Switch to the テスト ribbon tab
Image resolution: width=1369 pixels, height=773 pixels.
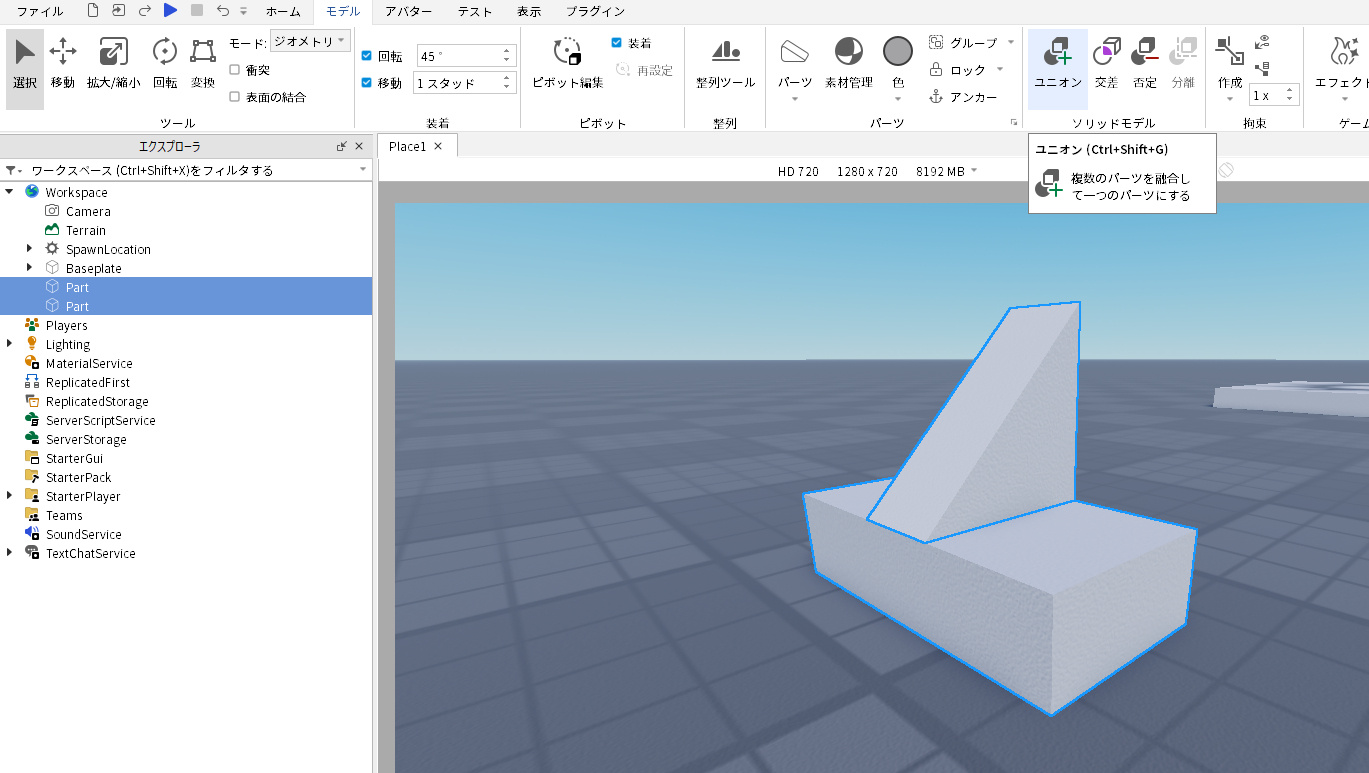click(x=474, y=11)
